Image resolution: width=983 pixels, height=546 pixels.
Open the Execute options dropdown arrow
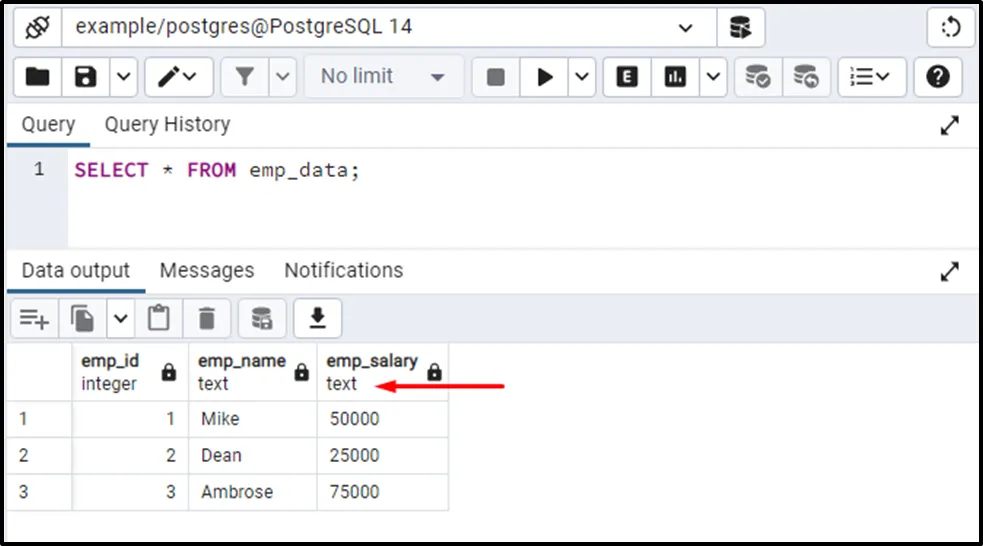583,77
